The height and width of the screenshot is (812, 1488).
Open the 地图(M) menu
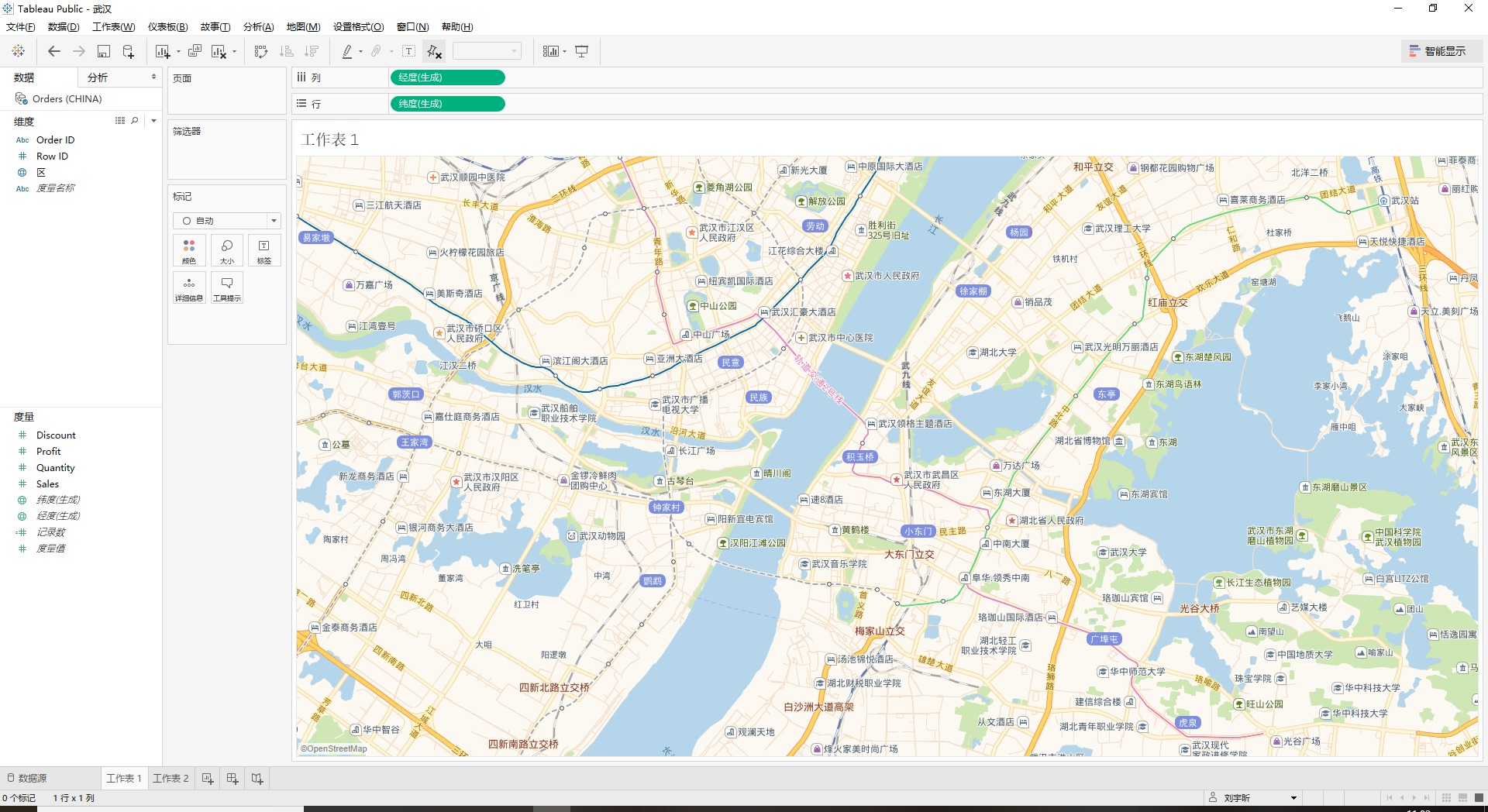click(303, 27)
